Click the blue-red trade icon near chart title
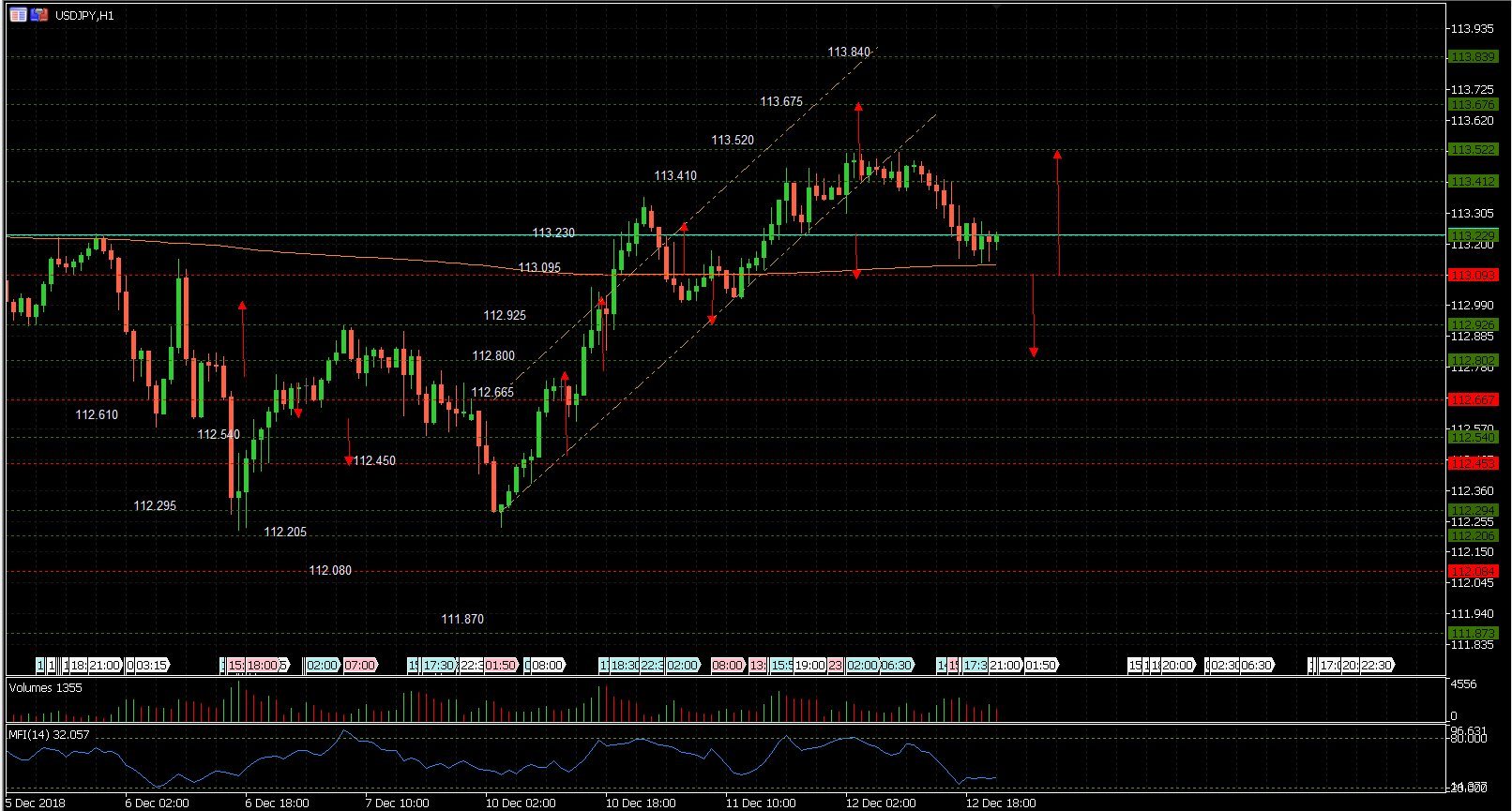 point(38,15)
